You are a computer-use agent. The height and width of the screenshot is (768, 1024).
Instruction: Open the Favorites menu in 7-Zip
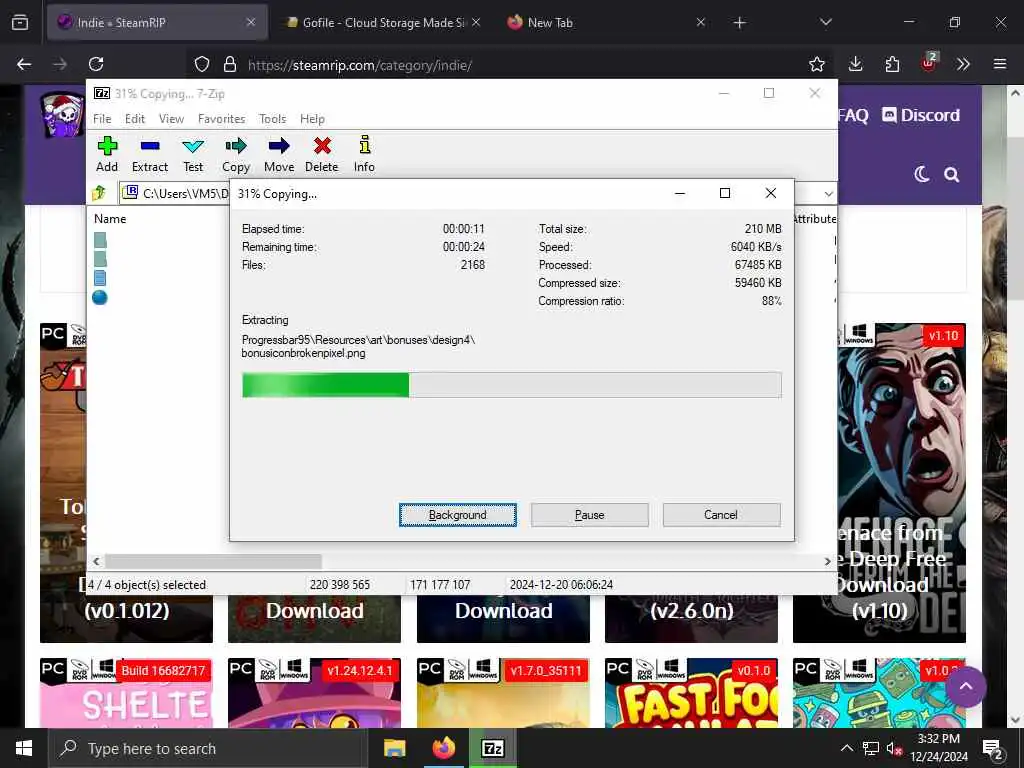point(221,119)
